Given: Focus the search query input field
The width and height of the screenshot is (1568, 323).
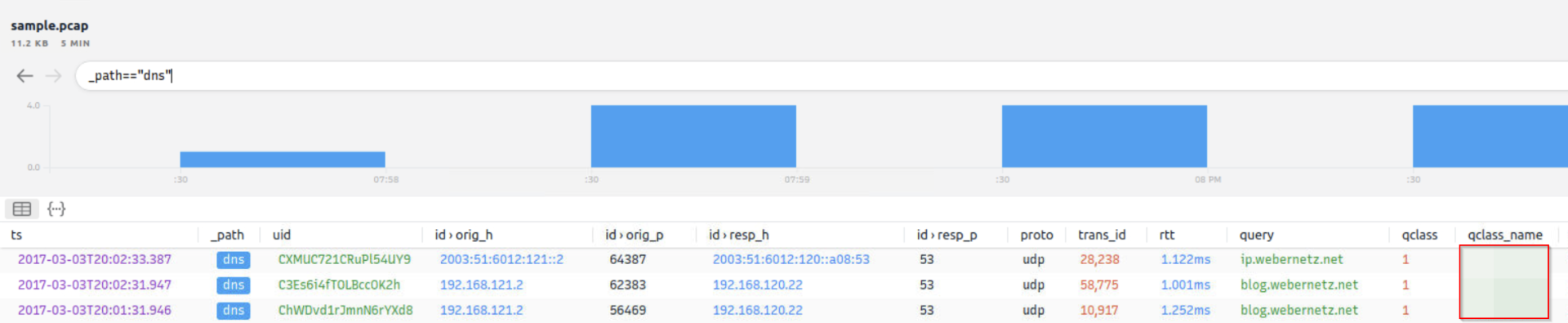Looking at the screenshot, I should [x=821, y=76].
